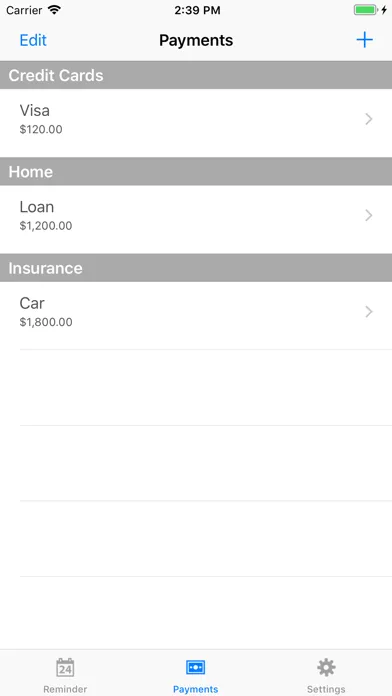The image size is (392, 696).
Task: Tap the Credit Cards section header
Action: coord(196,75)
